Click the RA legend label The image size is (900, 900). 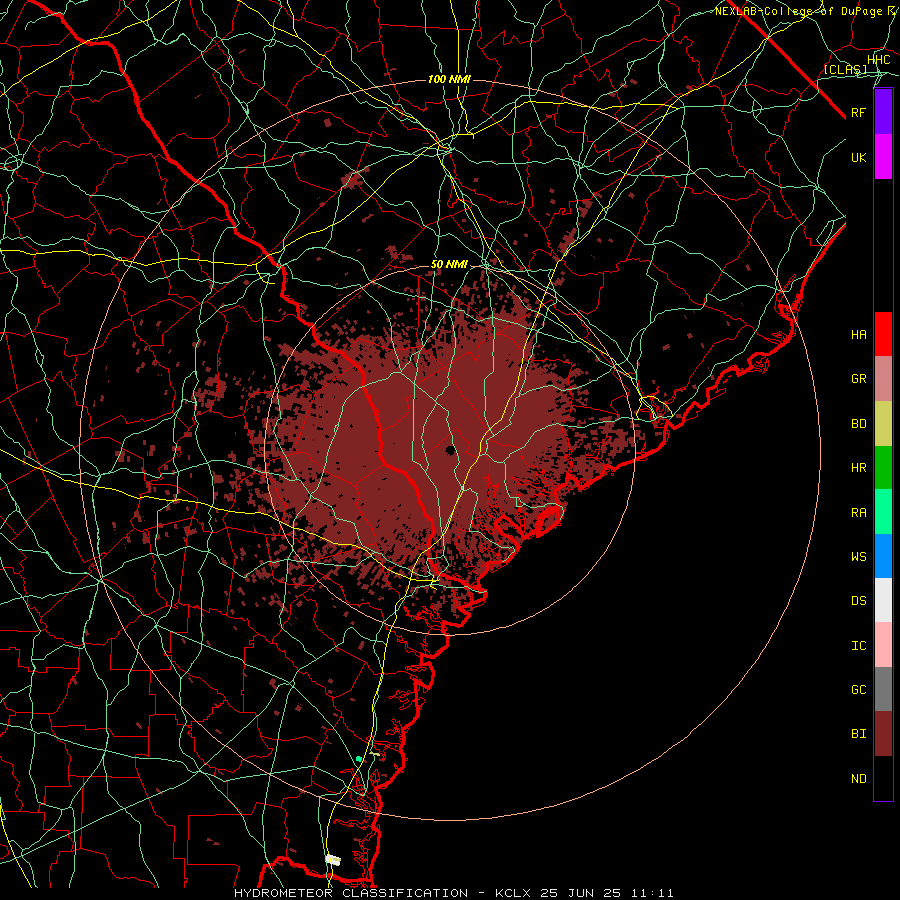pos(859,513)
